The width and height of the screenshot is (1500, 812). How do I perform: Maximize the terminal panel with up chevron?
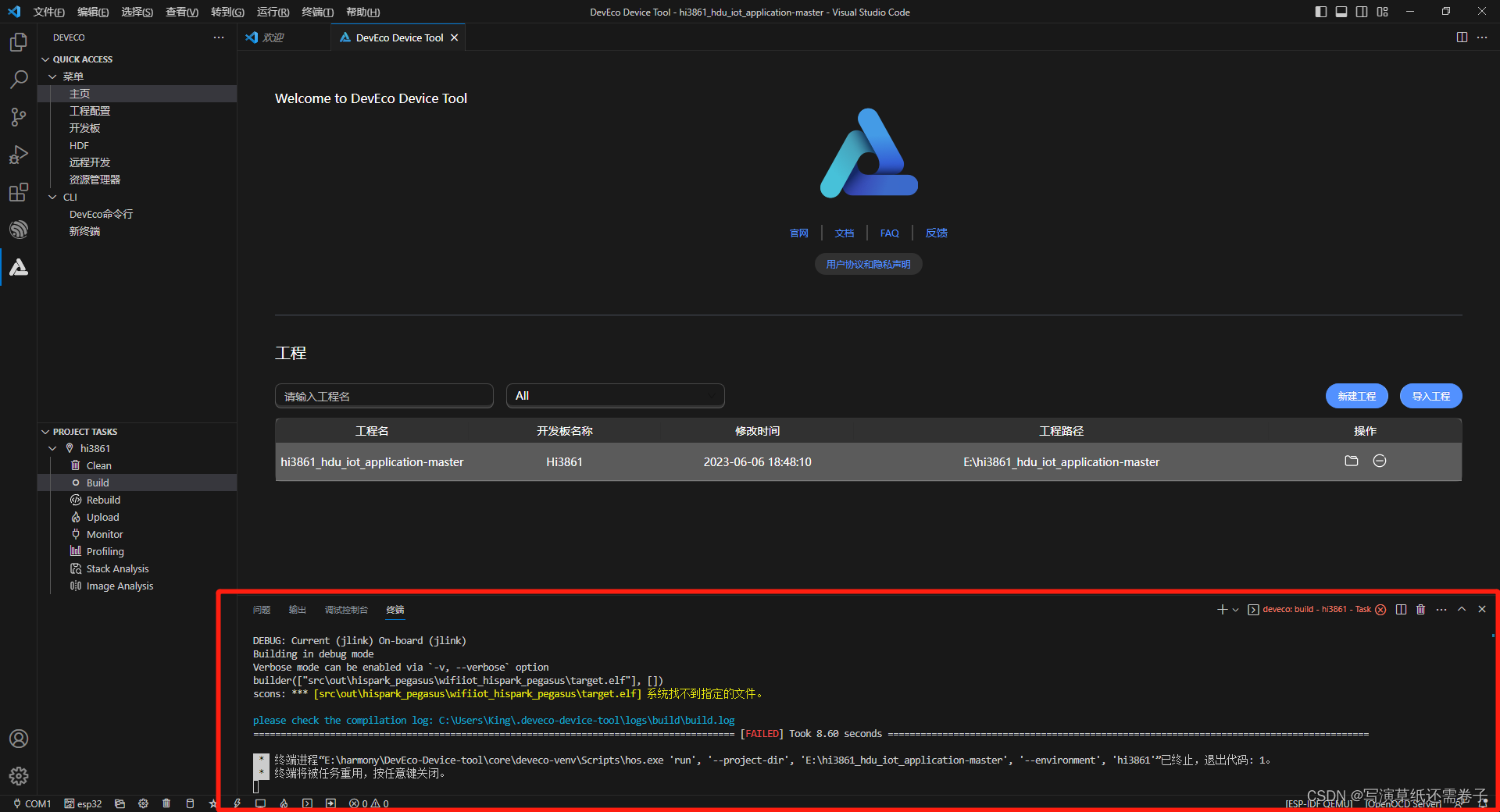point(1462,609)
